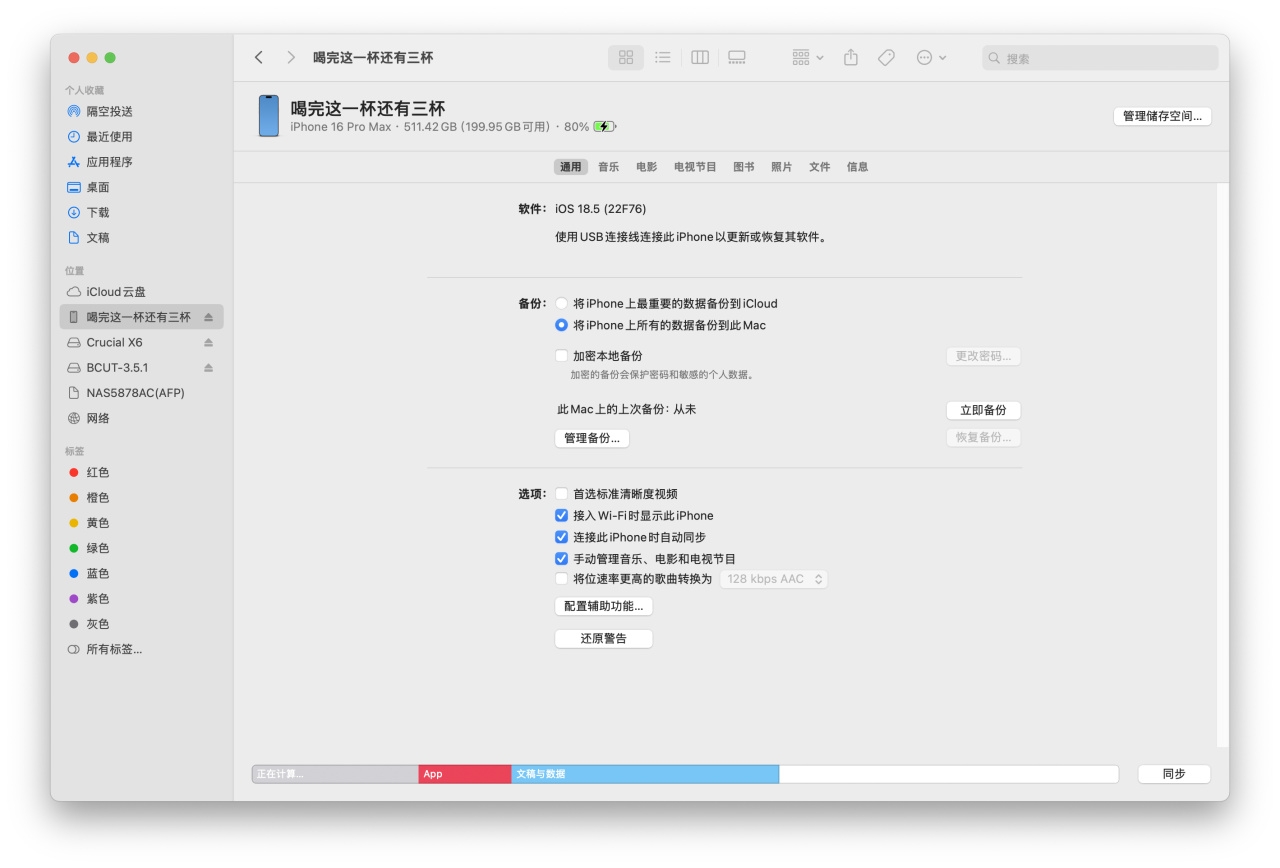Eject the Crucial X6 drive
1280x868 pixels.
pyautogui.click(x=209, y=342)
